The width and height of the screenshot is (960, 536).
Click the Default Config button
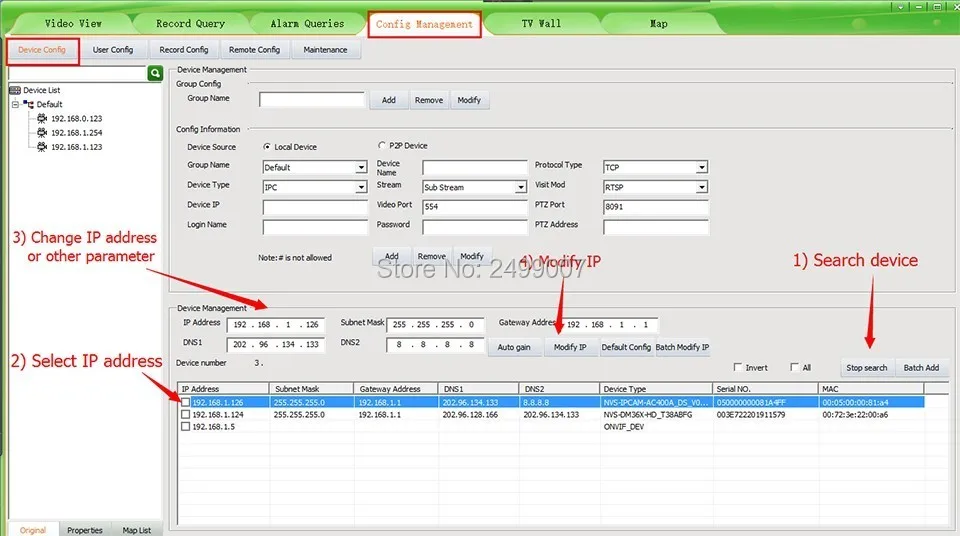point(626,347)
